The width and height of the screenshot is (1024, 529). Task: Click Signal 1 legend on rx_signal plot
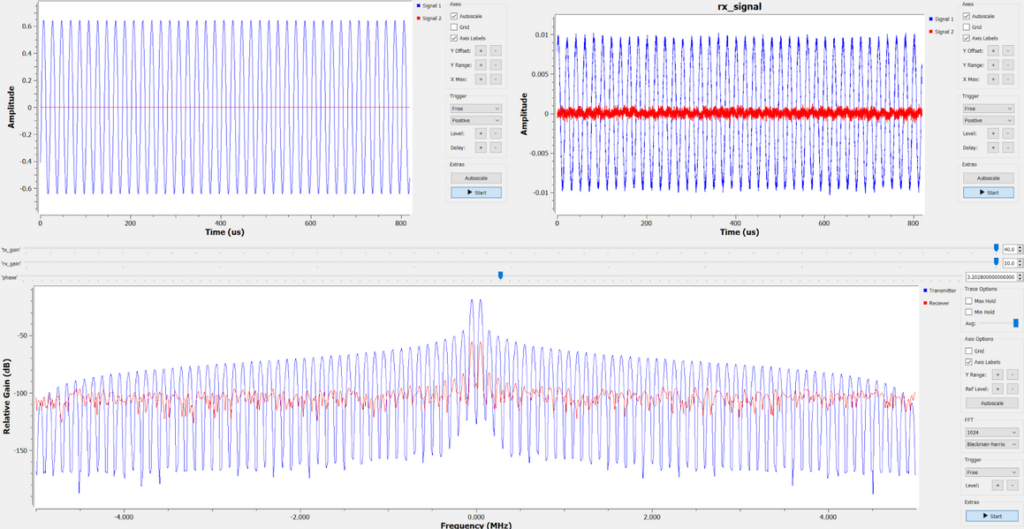pyautogui.click(x=940, y=20)
